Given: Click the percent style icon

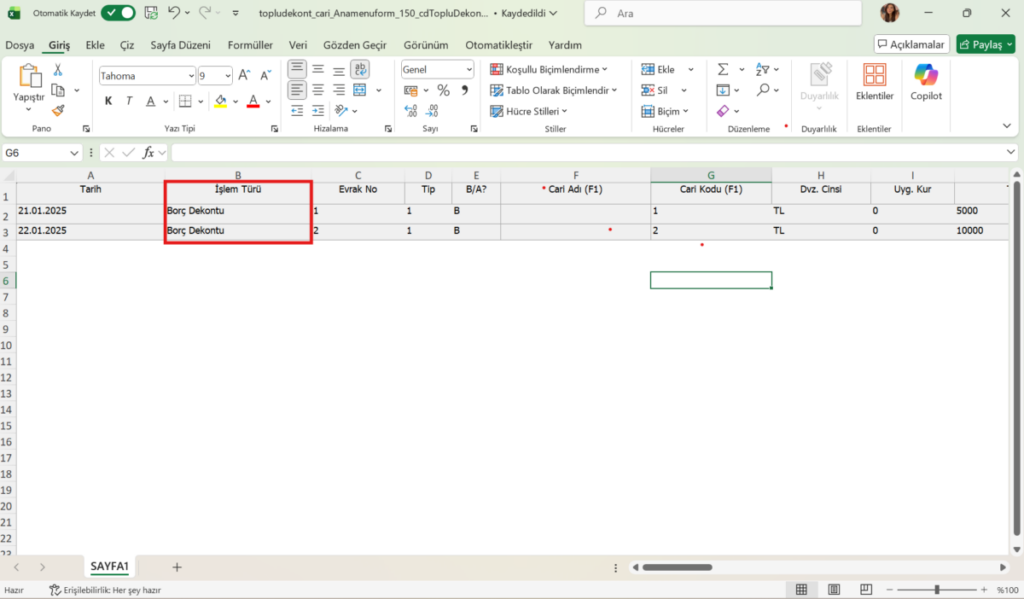Looking at the screenshot, I should coord(443,91).
